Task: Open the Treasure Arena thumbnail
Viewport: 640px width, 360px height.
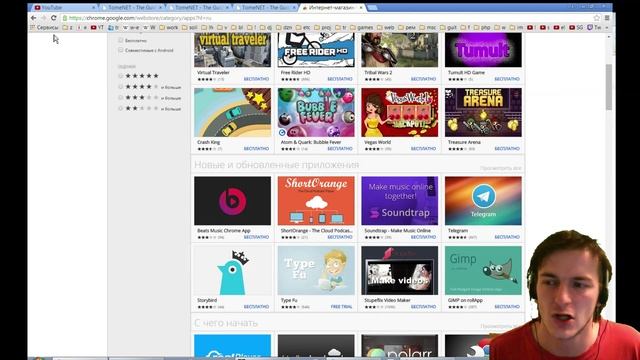Action: pos(483,113)
